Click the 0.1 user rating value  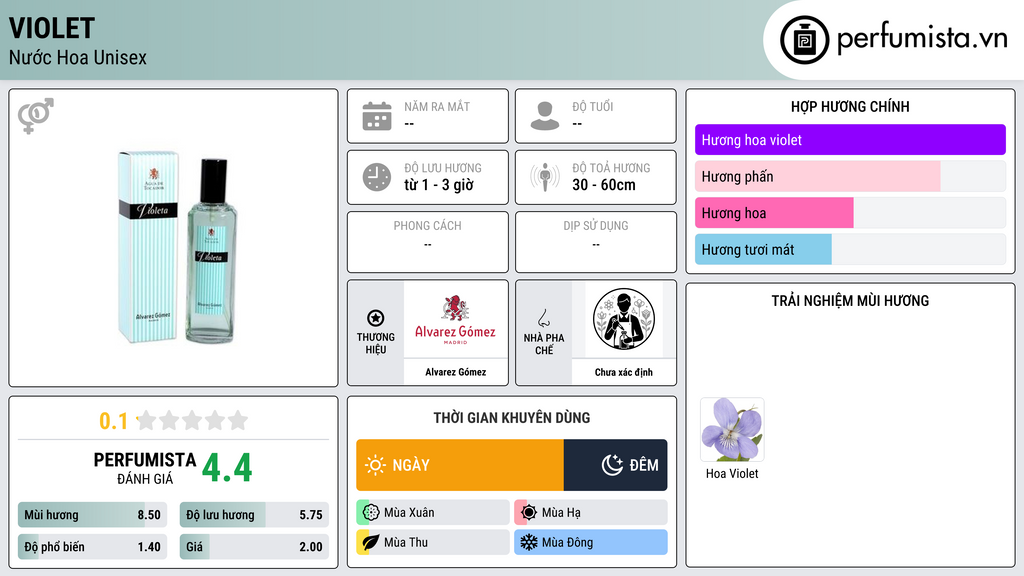pos(114,421)
